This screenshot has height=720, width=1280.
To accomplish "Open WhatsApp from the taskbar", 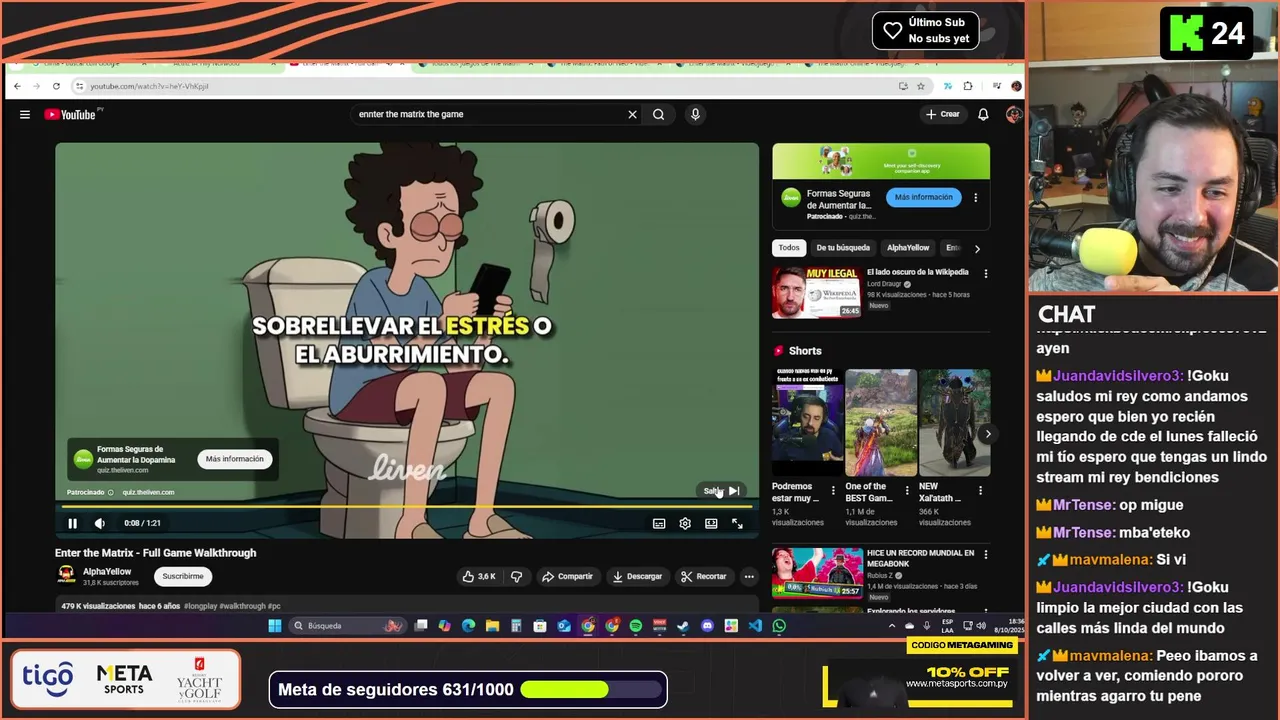I will 779,626.
